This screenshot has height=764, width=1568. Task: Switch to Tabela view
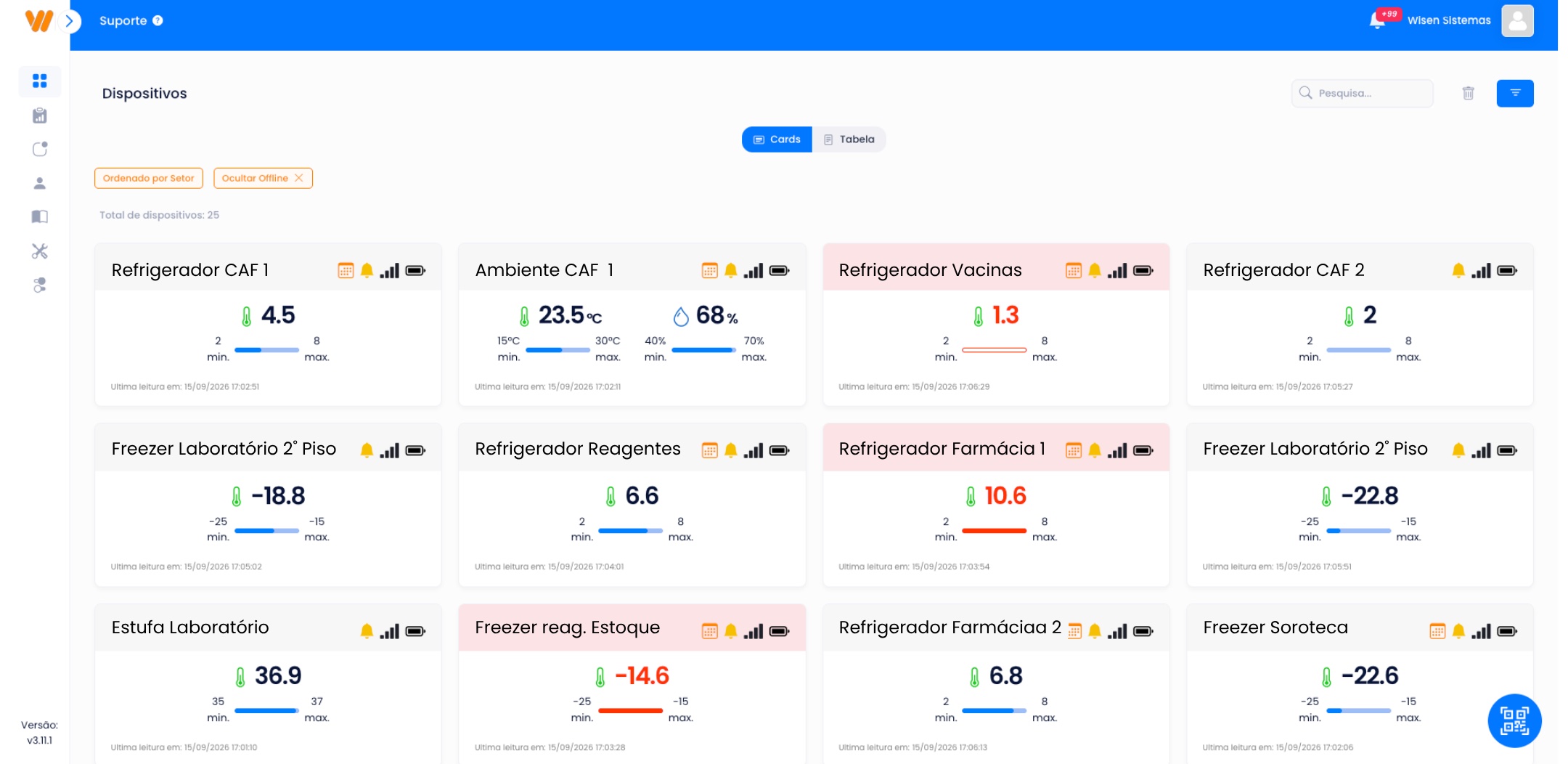click(849, 139)
